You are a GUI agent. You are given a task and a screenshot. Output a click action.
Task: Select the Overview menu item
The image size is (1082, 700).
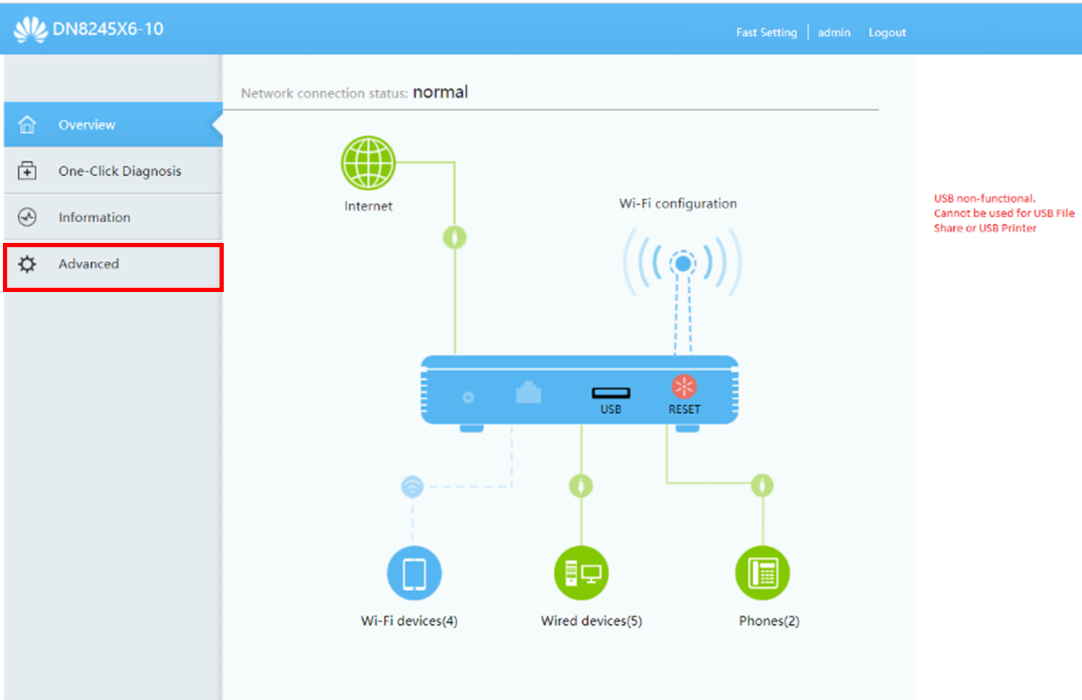click(87, 125)
